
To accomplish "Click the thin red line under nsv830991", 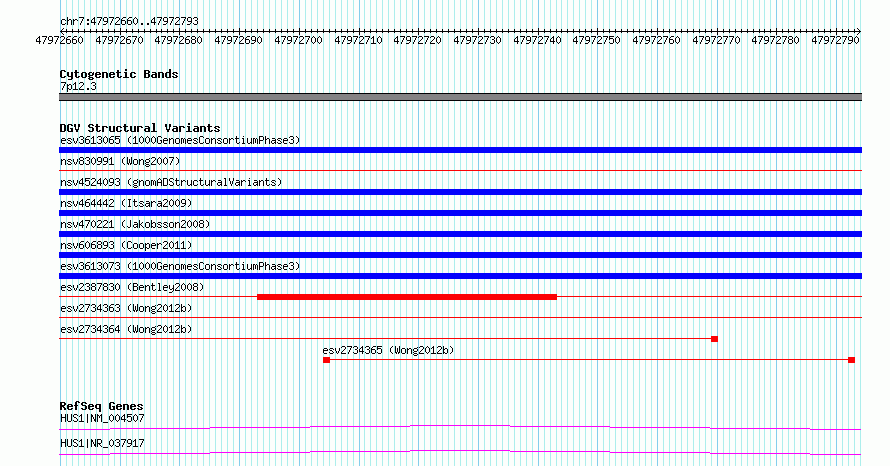I will 460,170.
